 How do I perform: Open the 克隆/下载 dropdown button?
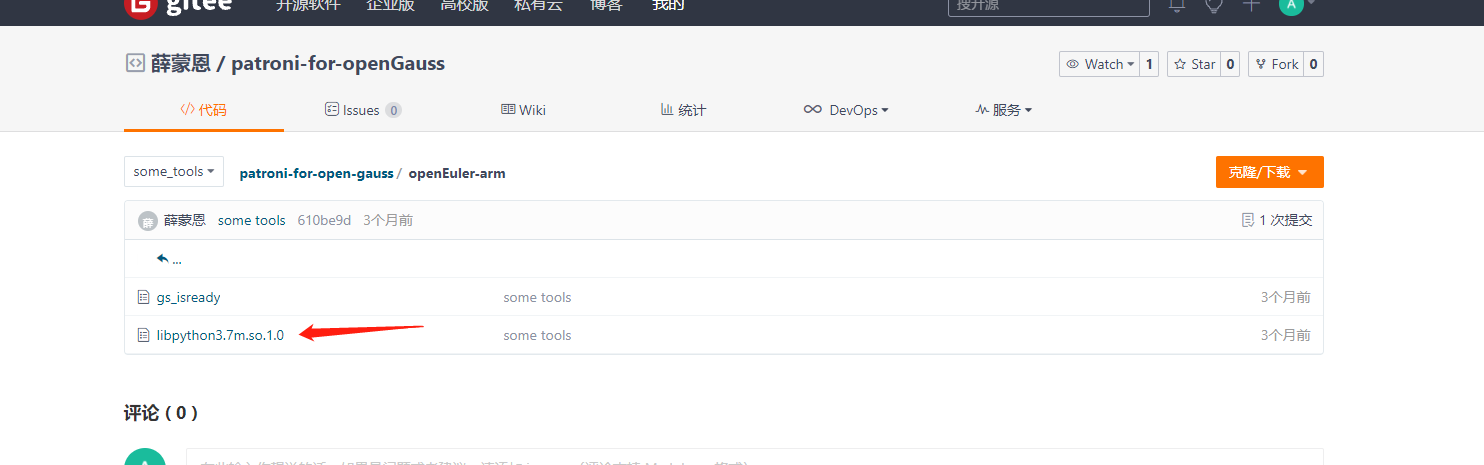coord(1269,172)
